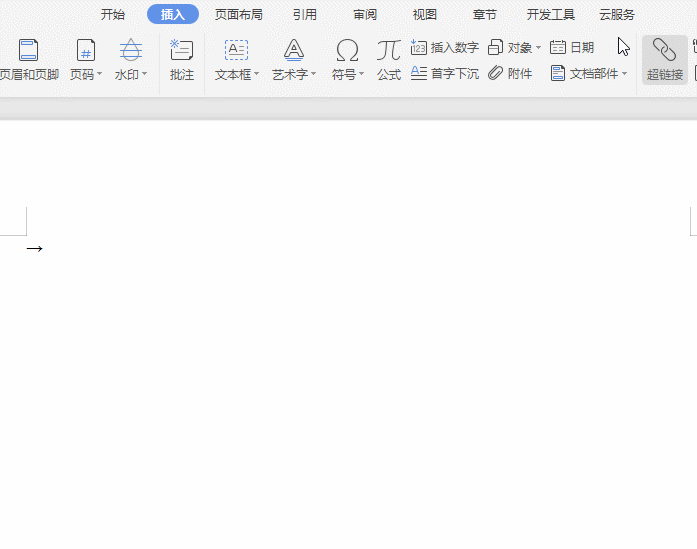Click the Word Art (艺术字) icon
Screen dimensions: 697x549
pyautogui.click(x=293, y=50)
